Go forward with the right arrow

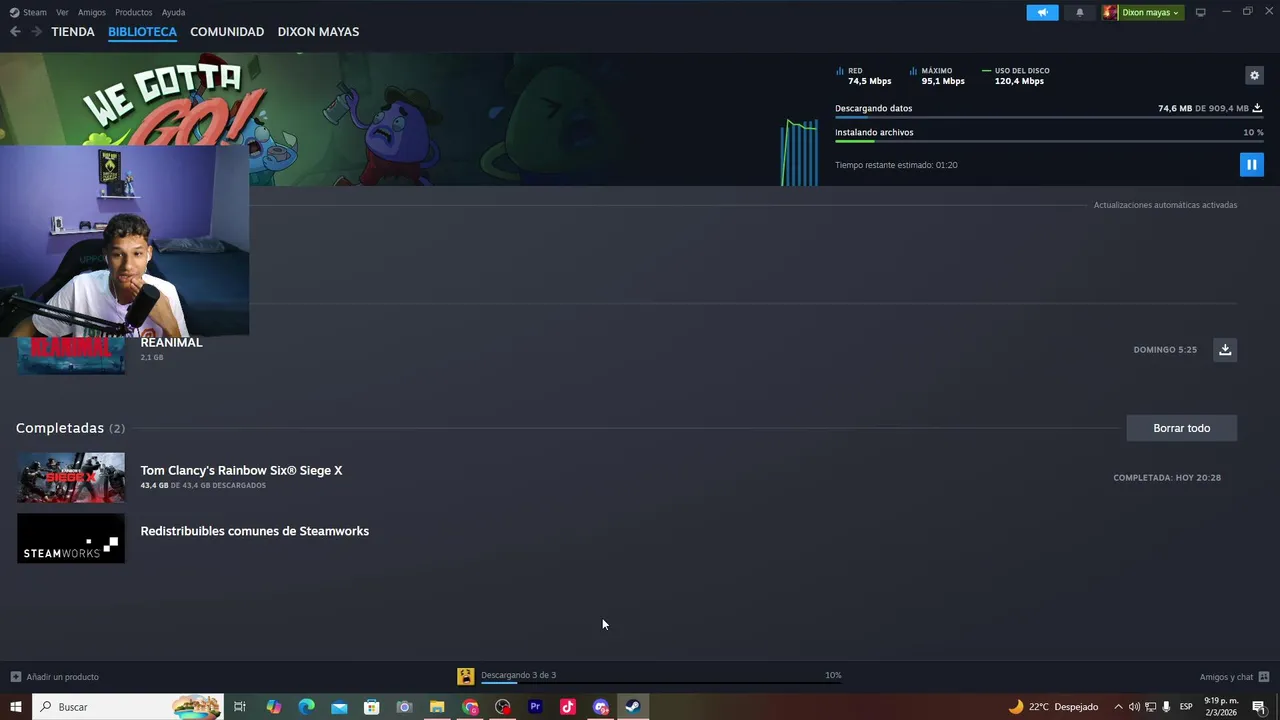point(37,32)
